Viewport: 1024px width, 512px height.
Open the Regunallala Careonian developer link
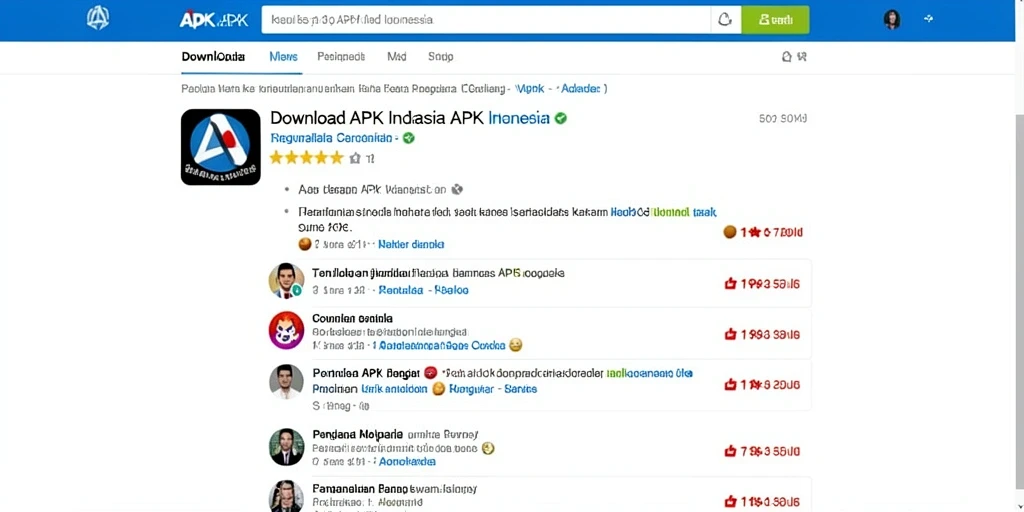click(x=331, y=138)
